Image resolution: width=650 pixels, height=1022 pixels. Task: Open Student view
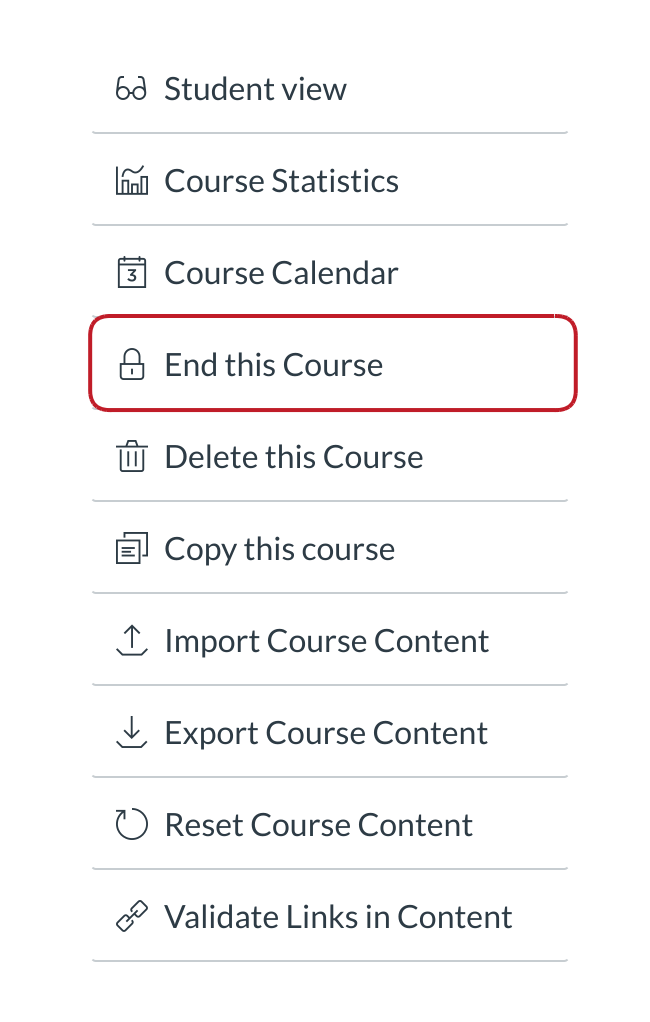tap(256, 90)
